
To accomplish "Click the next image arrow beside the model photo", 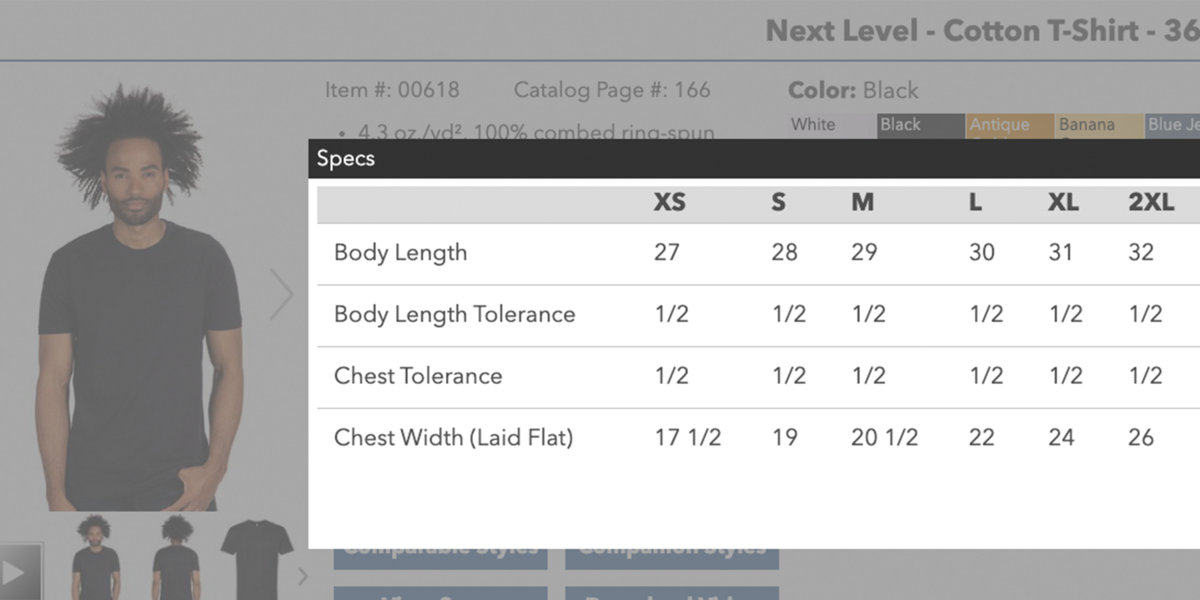I will (282, 295).
